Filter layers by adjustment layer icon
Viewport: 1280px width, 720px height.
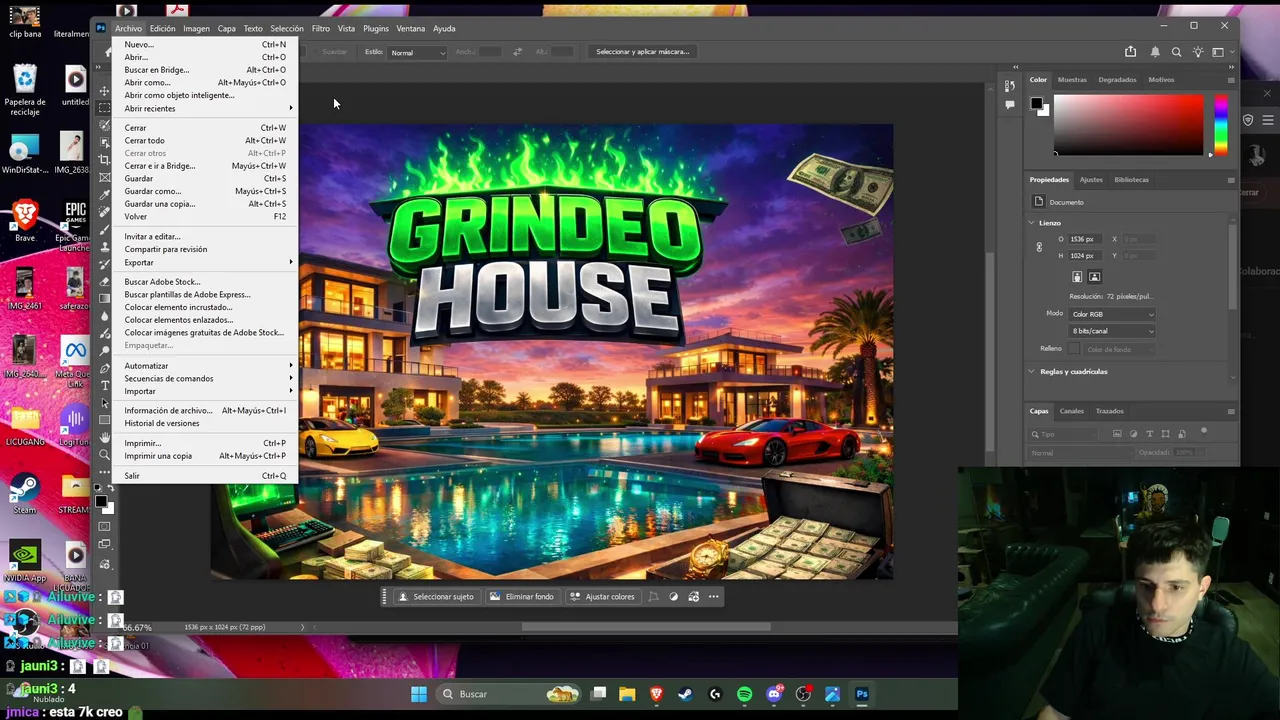1133,434
